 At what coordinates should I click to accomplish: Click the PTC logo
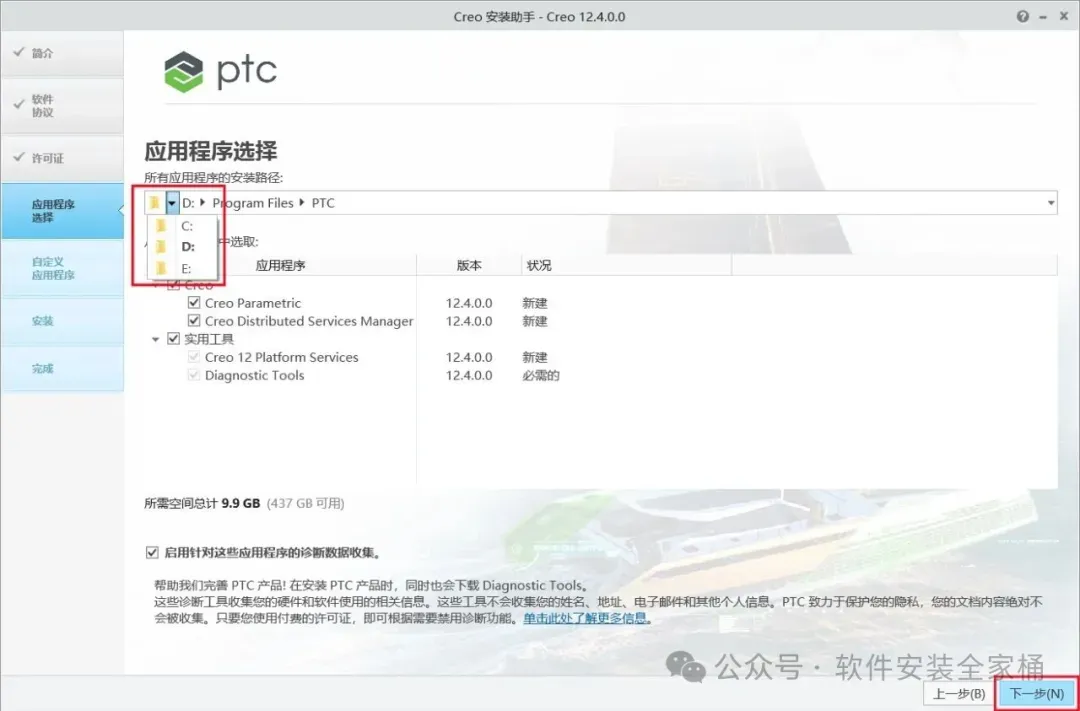[220, 72]
